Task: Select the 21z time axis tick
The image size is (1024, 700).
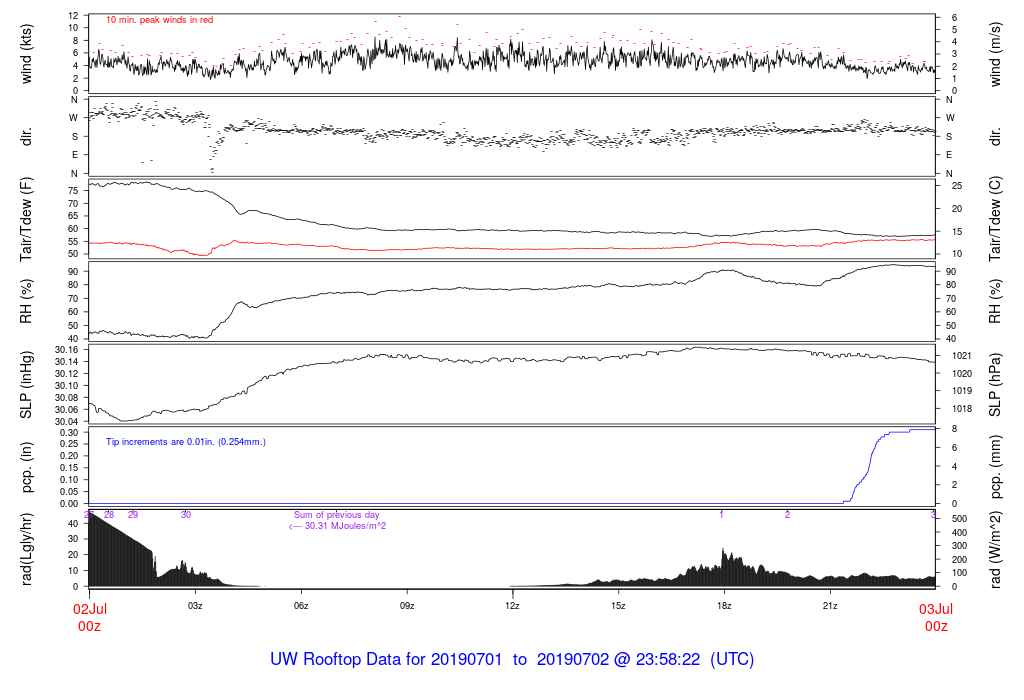Action: [830, 605]
